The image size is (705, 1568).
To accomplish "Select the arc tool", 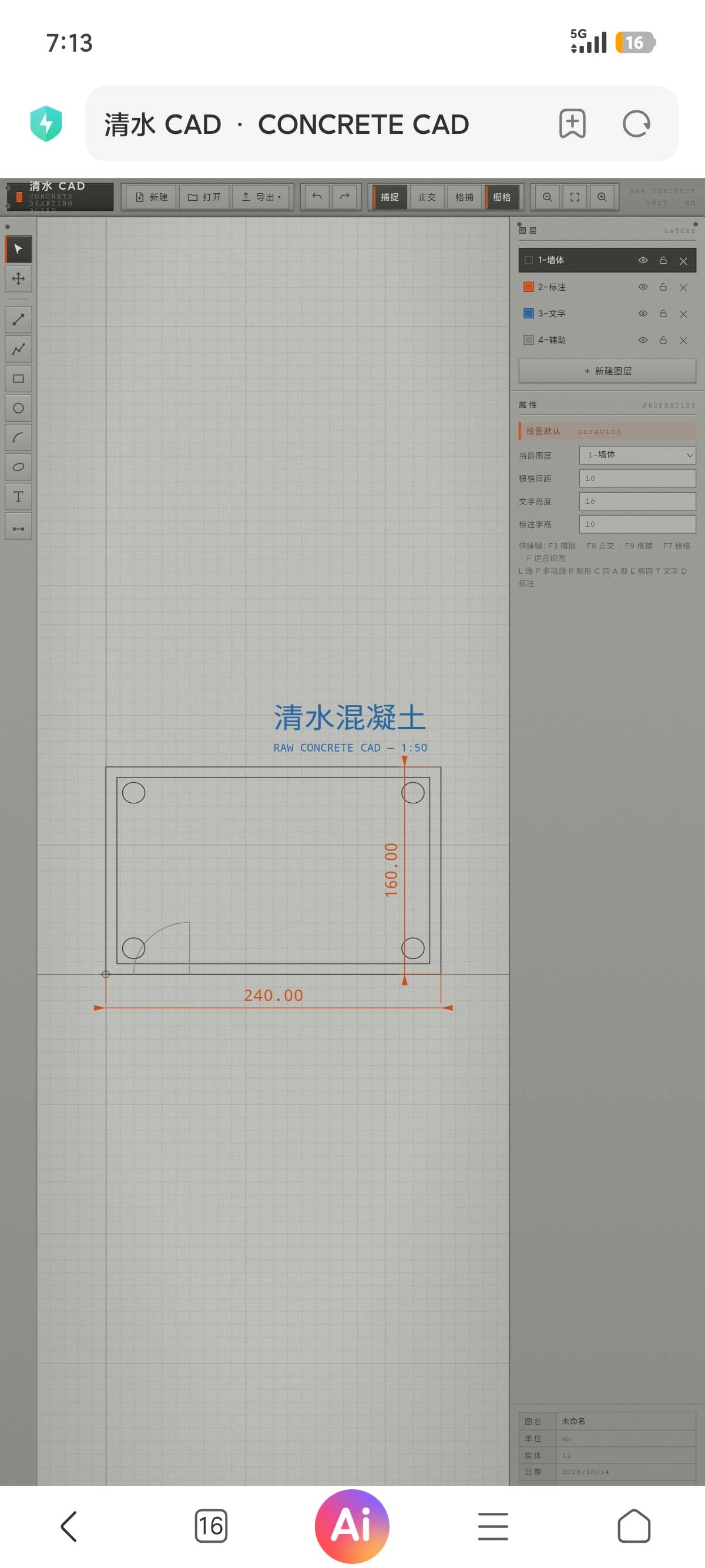I will click(x=18, y=438).
